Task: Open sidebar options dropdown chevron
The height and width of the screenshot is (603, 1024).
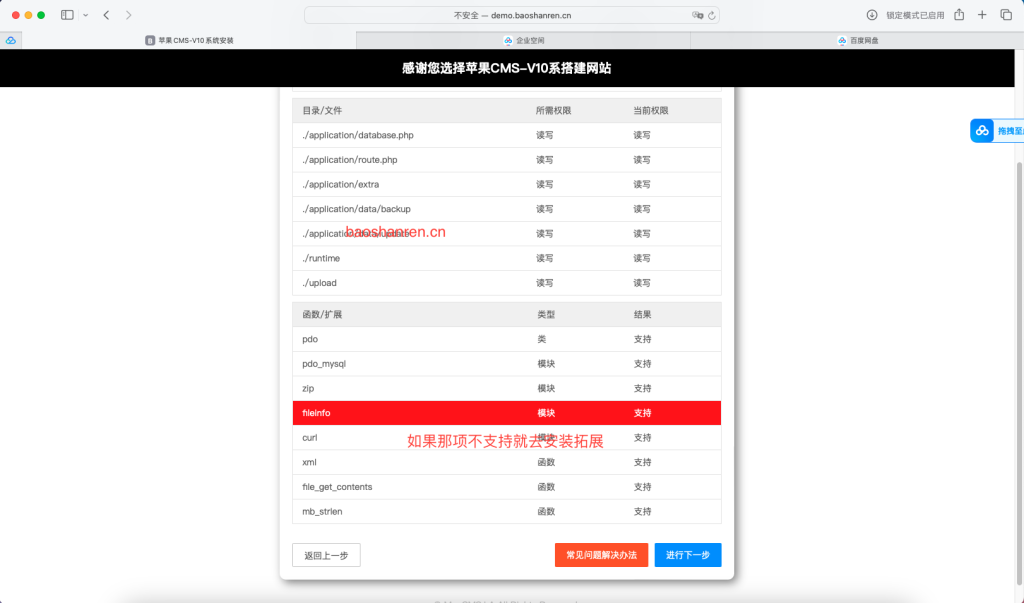Action: pyautogui.click(x=86, y=15)
